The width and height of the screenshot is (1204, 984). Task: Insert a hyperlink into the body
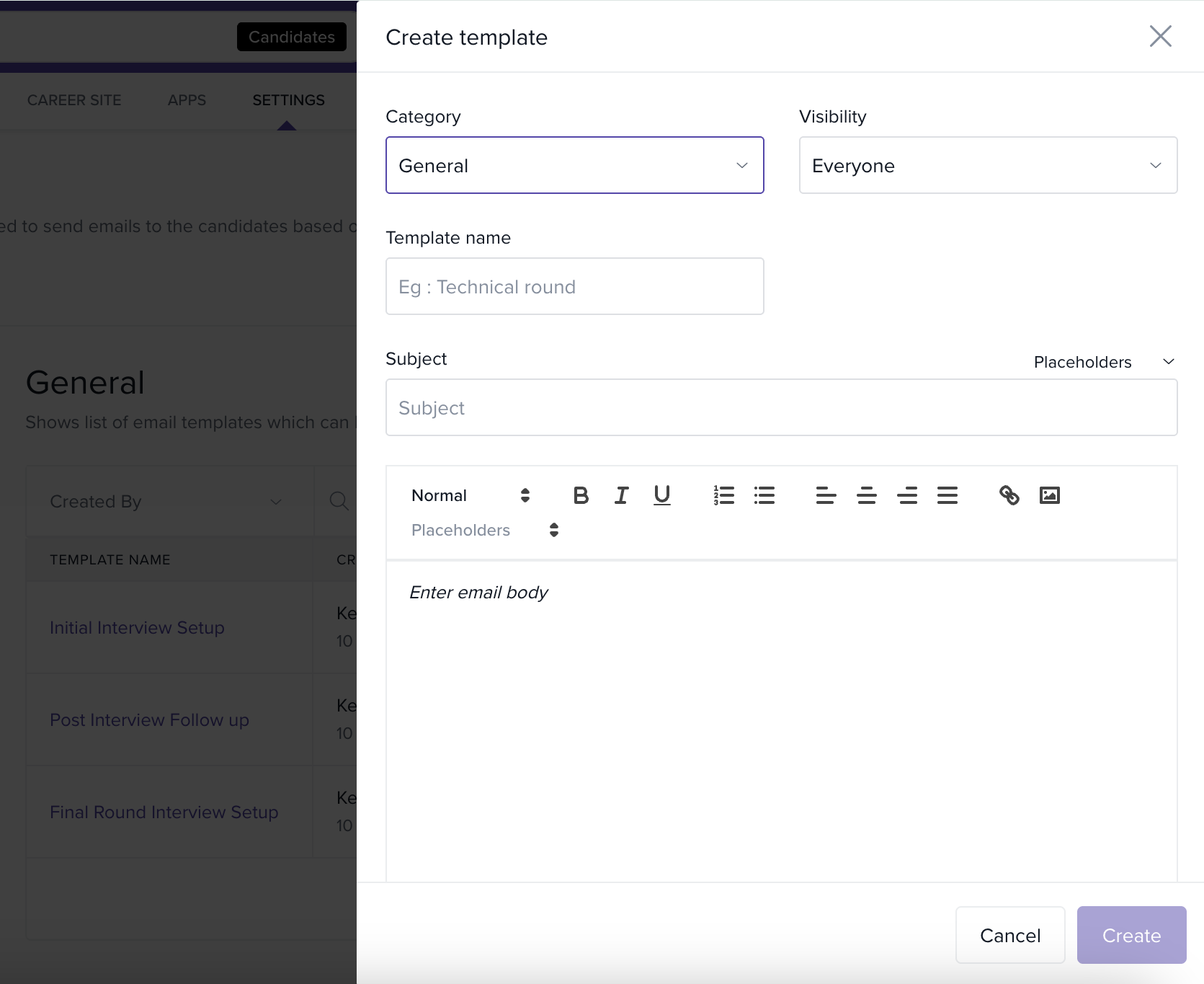[1009, 495]
